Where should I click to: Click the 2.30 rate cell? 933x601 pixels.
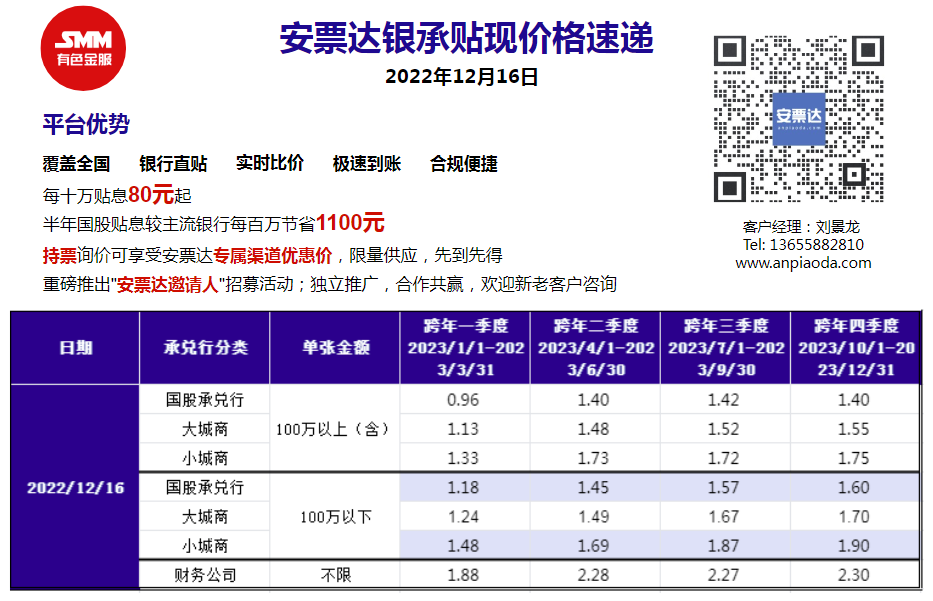click(x=854, y=575)
